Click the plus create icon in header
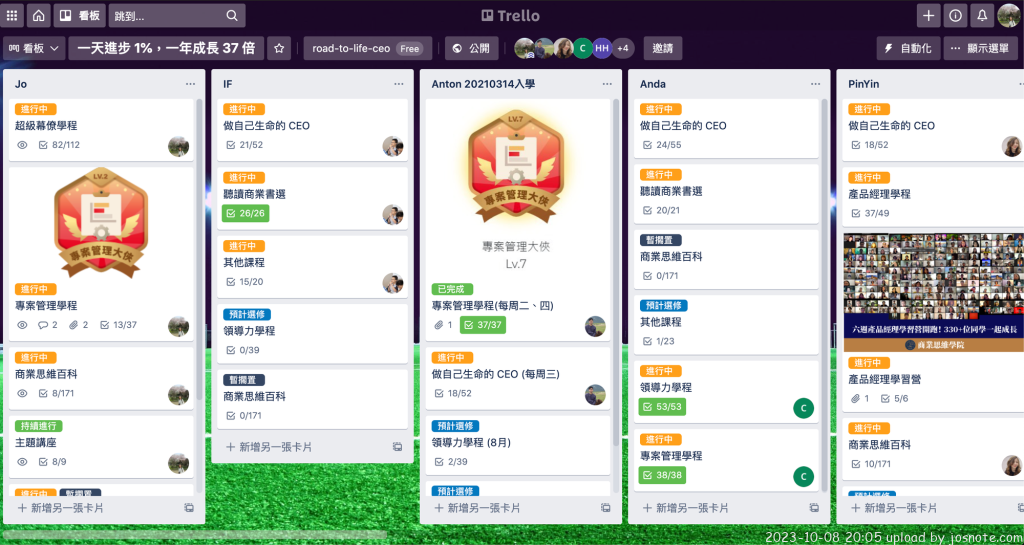This screenshot has width=1024, height=545. click(x=928, y=16)
